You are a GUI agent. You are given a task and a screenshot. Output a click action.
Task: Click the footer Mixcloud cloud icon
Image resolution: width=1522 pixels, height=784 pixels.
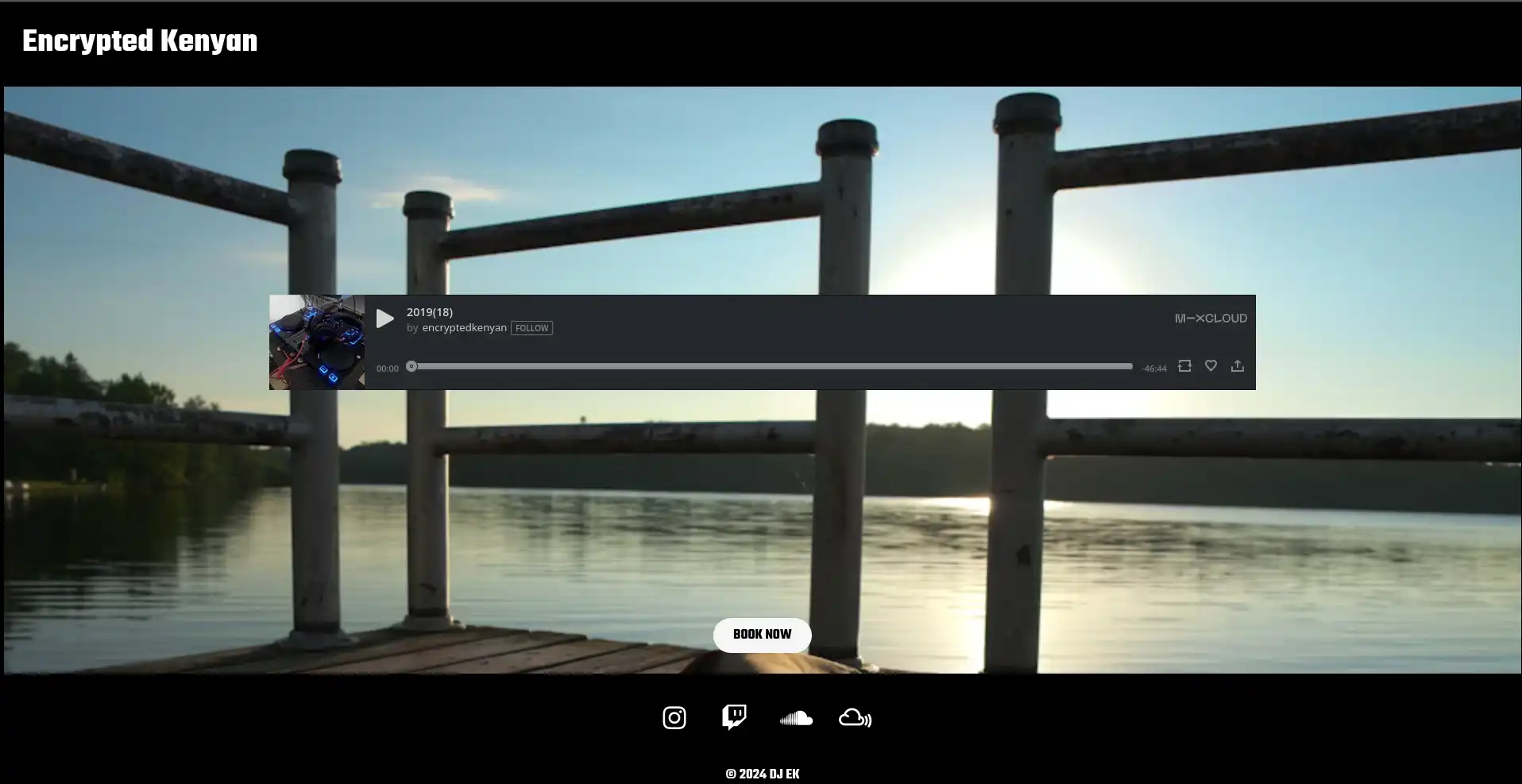point(855,718)
